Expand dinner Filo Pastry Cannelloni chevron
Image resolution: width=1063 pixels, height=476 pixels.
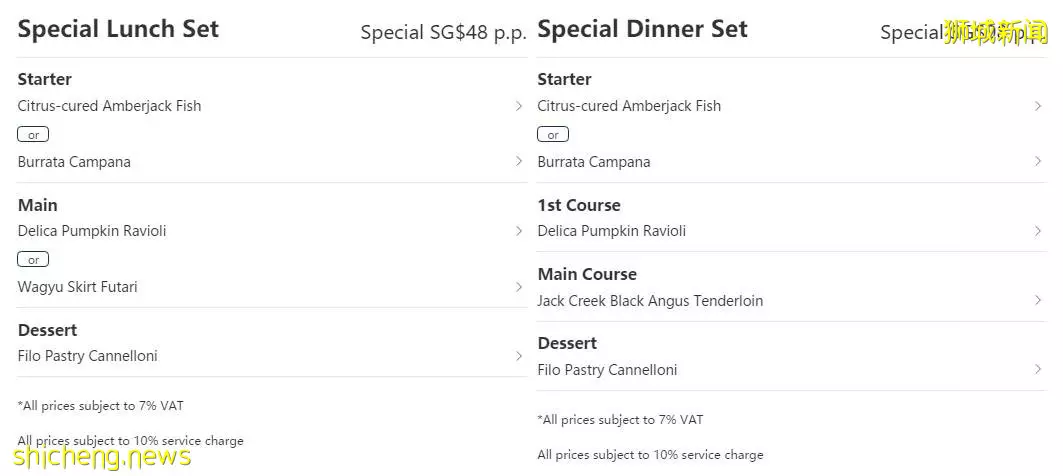coord(1038,370)
